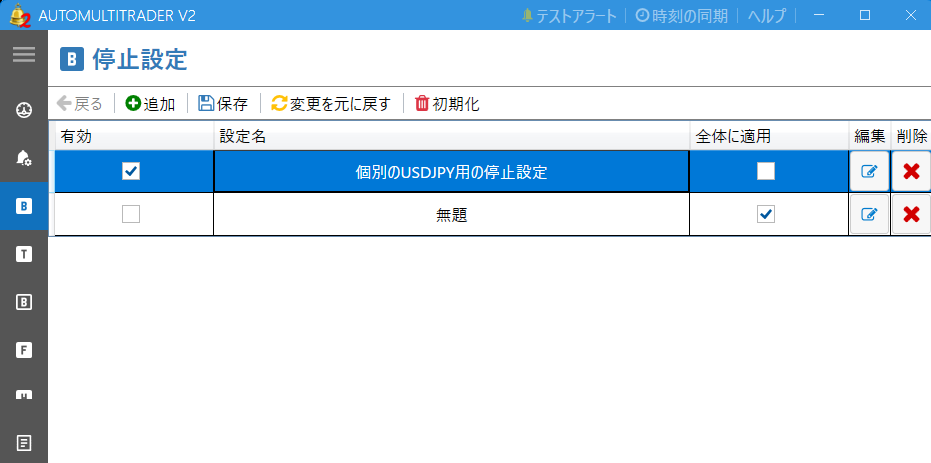Click the 戻る back button
931x463 pixels.
[80, 104]
